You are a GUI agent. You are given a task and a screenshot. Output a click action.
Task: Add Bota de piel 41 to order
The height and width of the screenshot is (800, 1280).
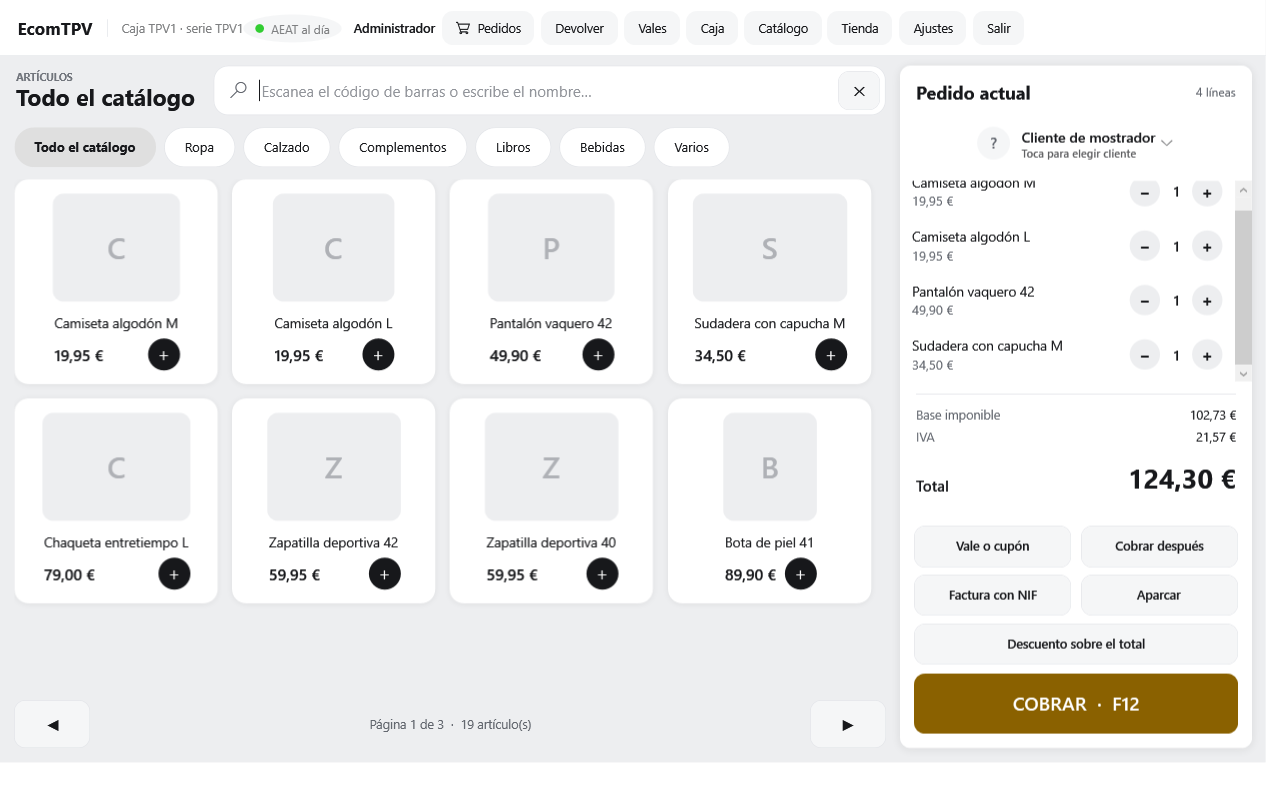point(801,574)
